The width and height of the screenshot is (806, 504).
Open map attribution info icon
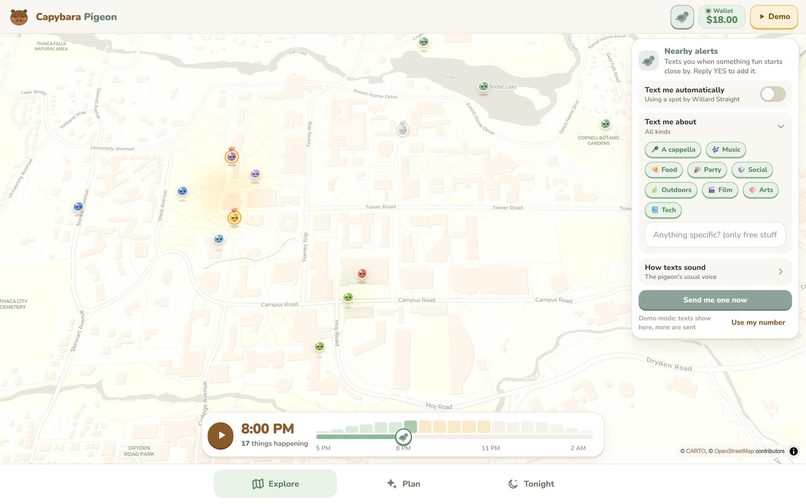[x=794, y=451]
